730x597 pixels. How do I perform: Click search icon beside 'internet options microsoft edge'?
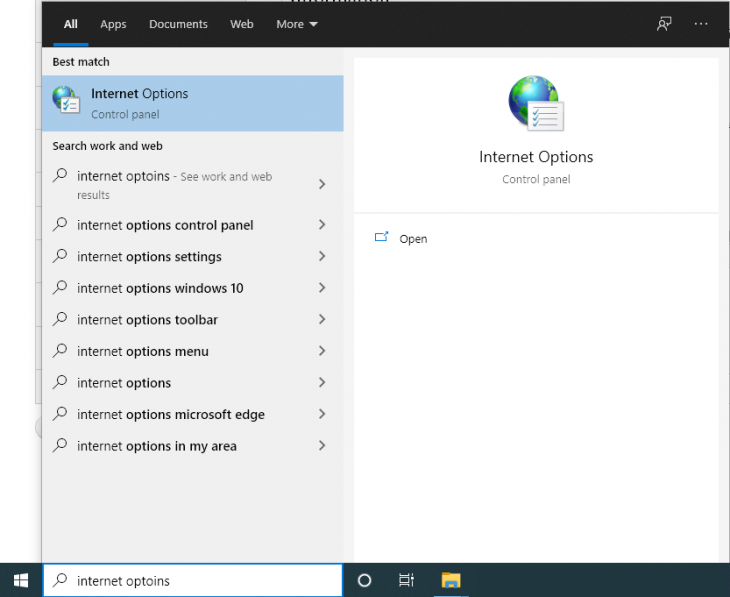tap(60, 414)
